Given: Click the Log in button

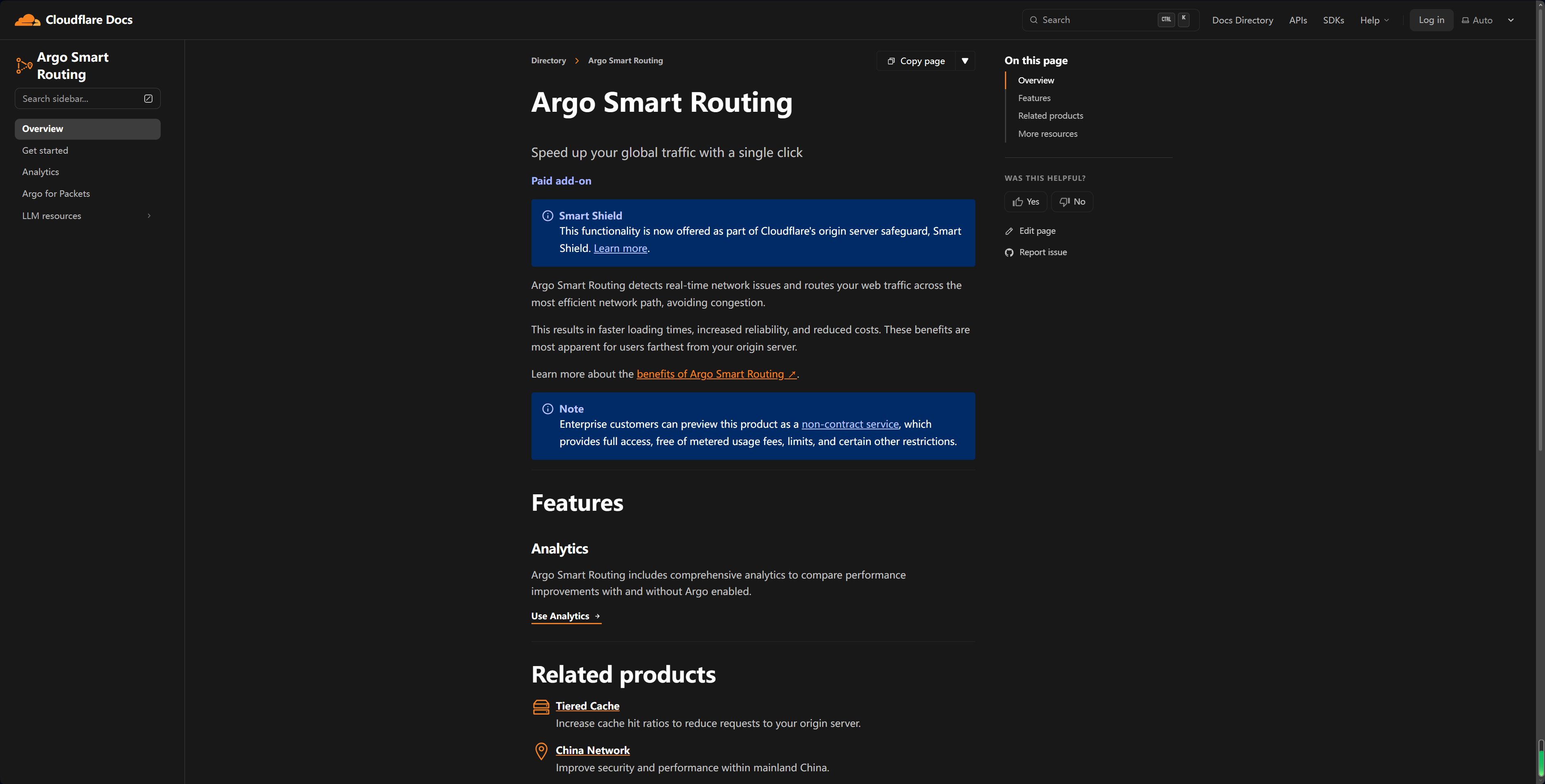Looking at the screenshot, I should (1431, 21).
